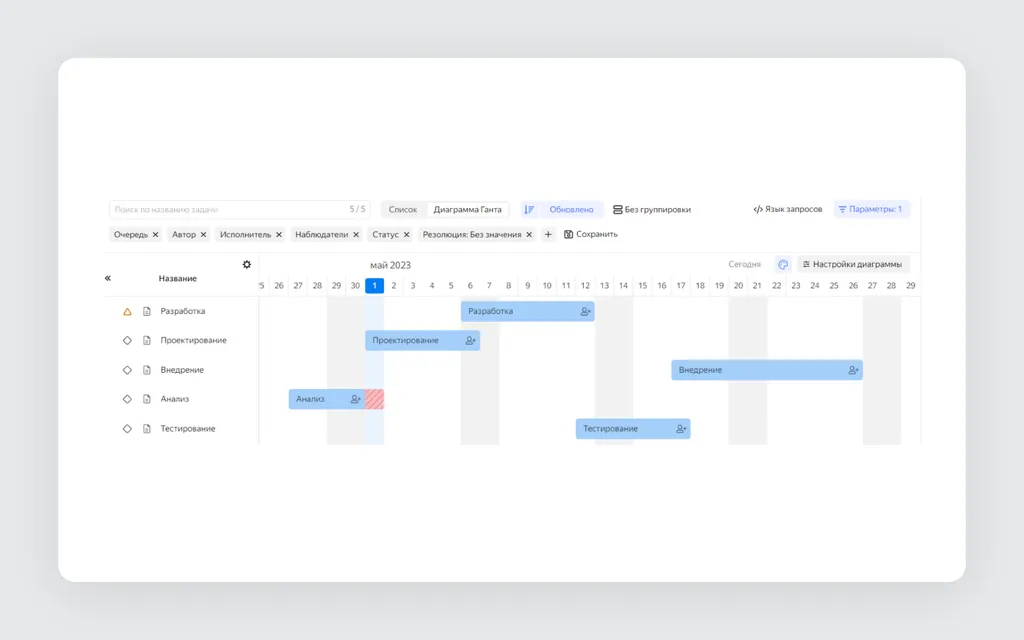Viewport: 1024px width, 640px height.
Task: Jump to Сегодня on the timeline
Action: point(744,264)
